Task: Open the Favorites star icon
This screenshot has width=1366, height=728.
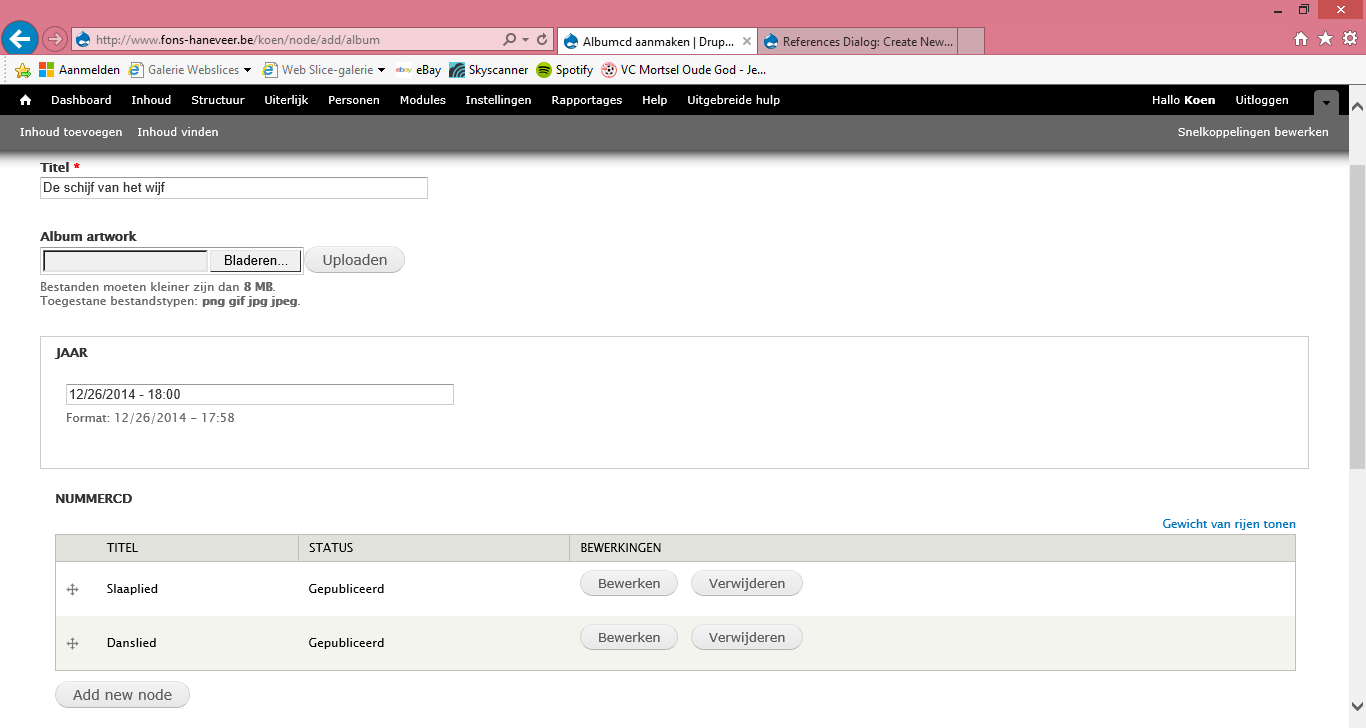Action: (1325, 39)
